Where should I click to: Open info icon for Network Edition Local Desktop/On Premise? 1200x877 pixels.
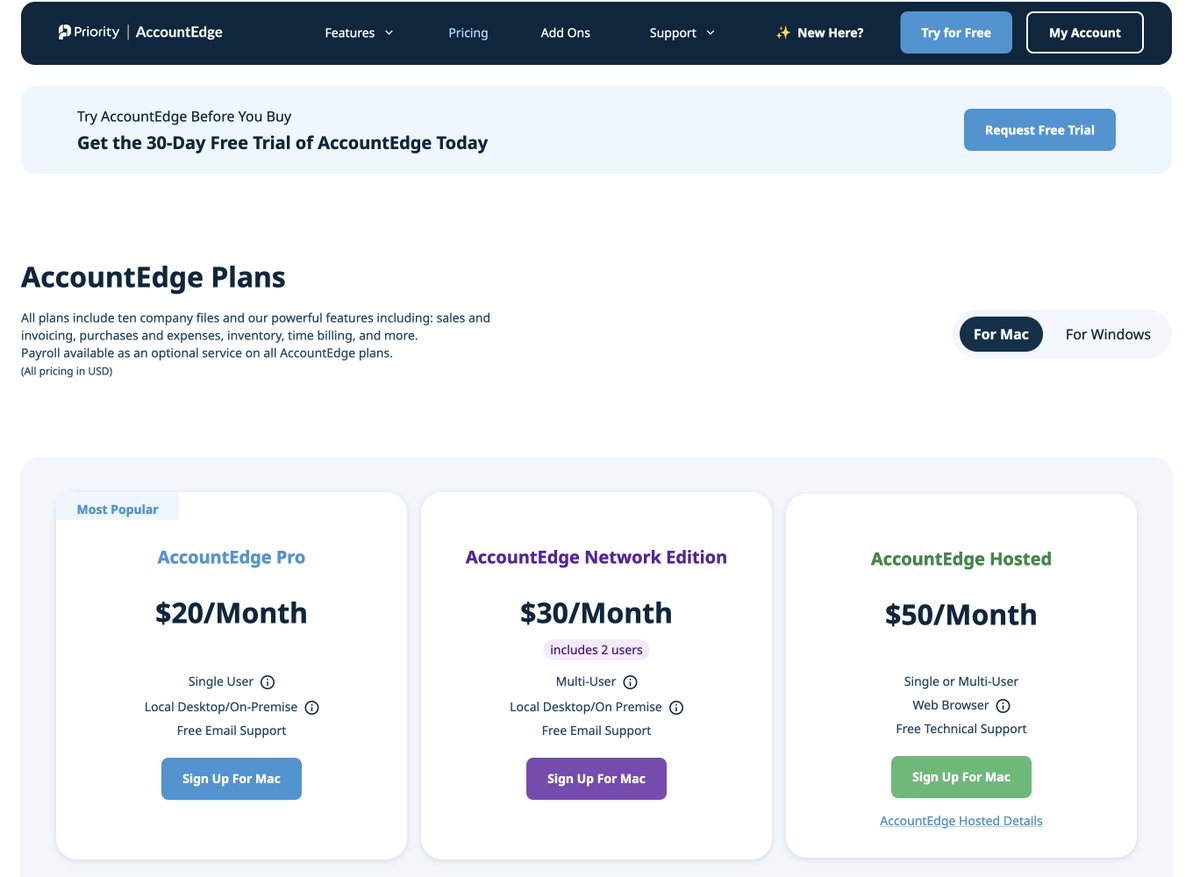pos(676,708)
